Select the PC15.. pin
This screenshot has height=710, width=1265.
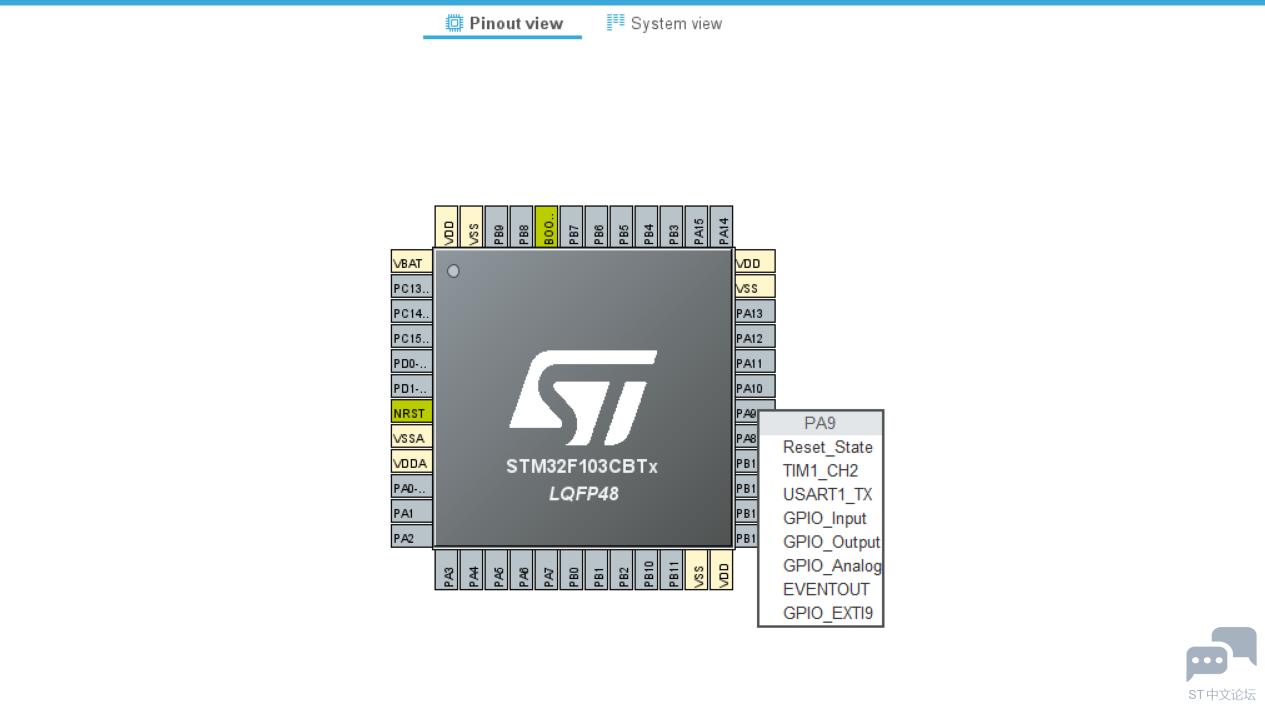click(412, 337)
